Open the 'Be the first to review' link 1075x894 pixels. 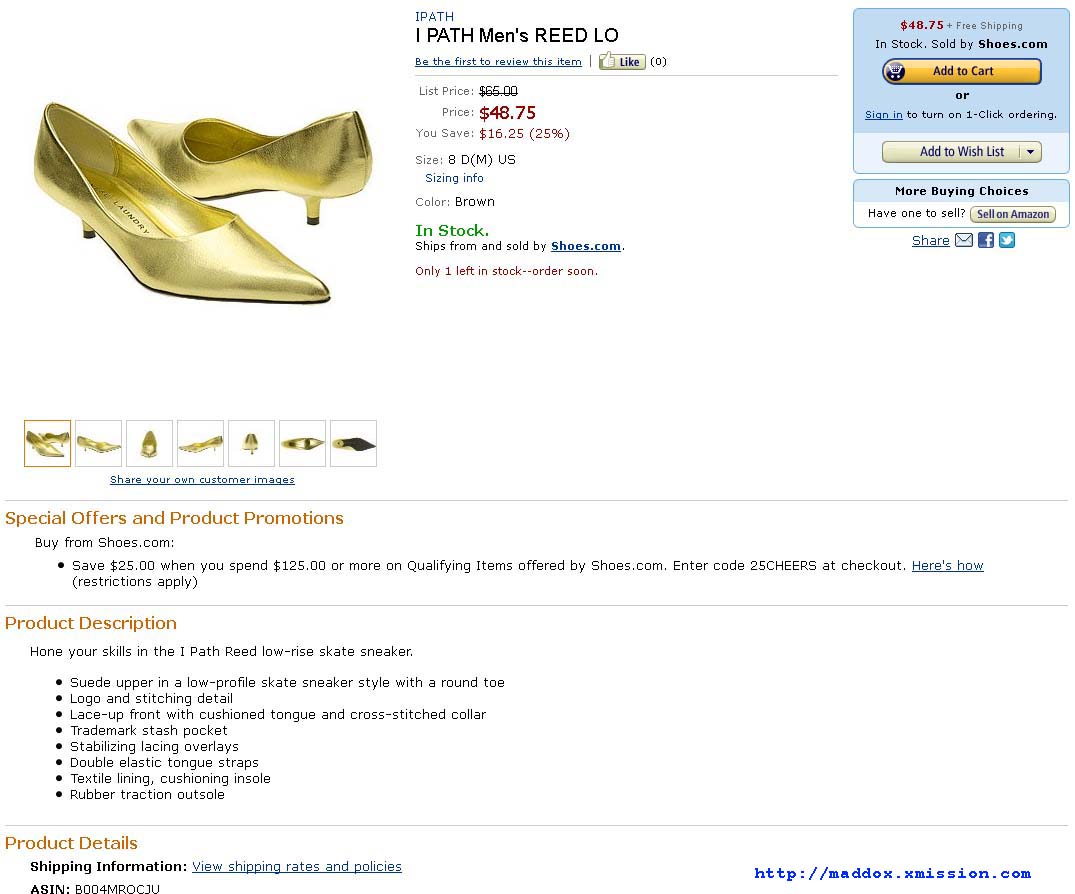click(498, 62)
